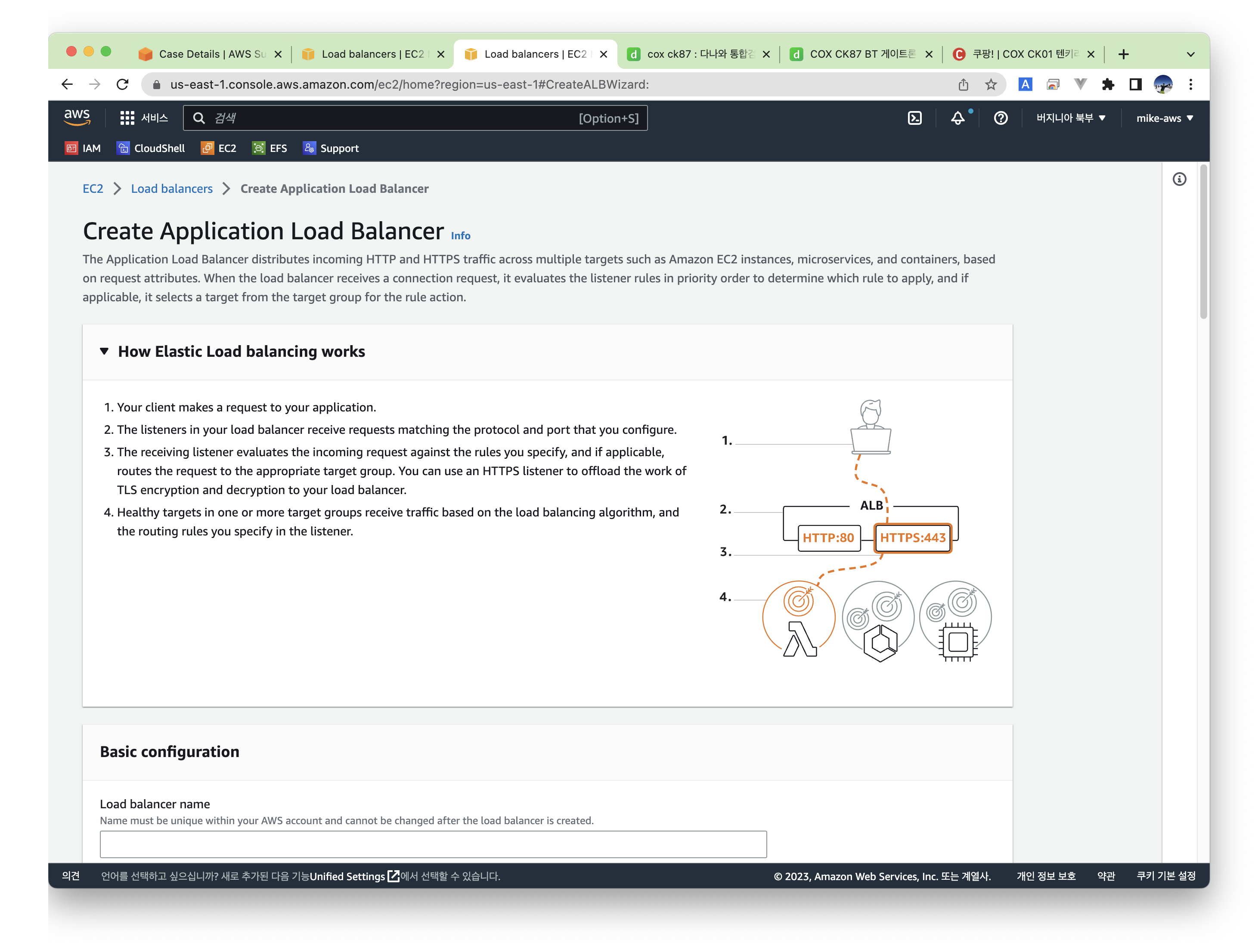Collapse How Elastic Load balancing works section
1258x952 pixels.
(104, 351)
